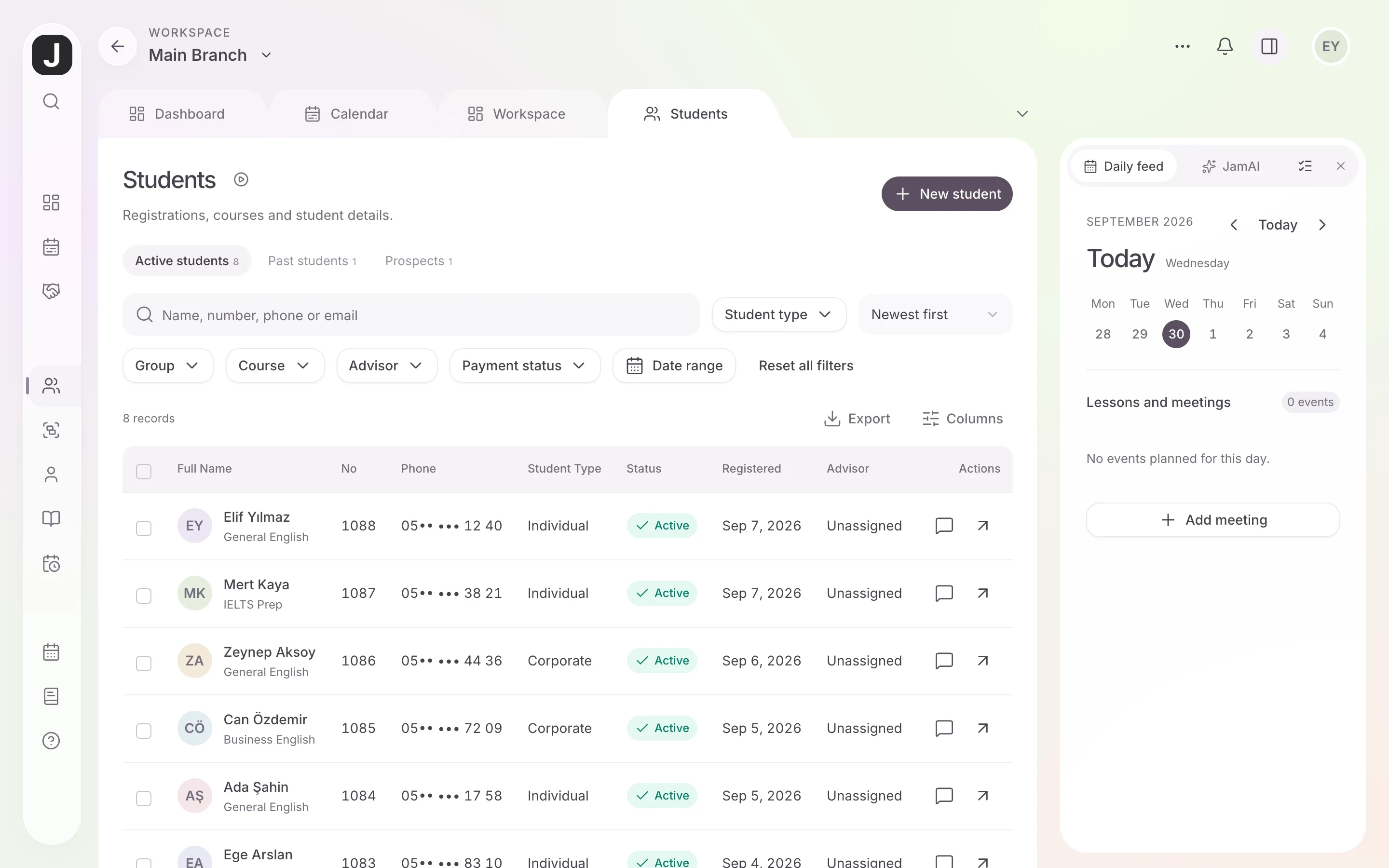Open the single person icon in sidebar
Image resolution: width=1389 pixels, height=868 pixels.
pos(51,474)
